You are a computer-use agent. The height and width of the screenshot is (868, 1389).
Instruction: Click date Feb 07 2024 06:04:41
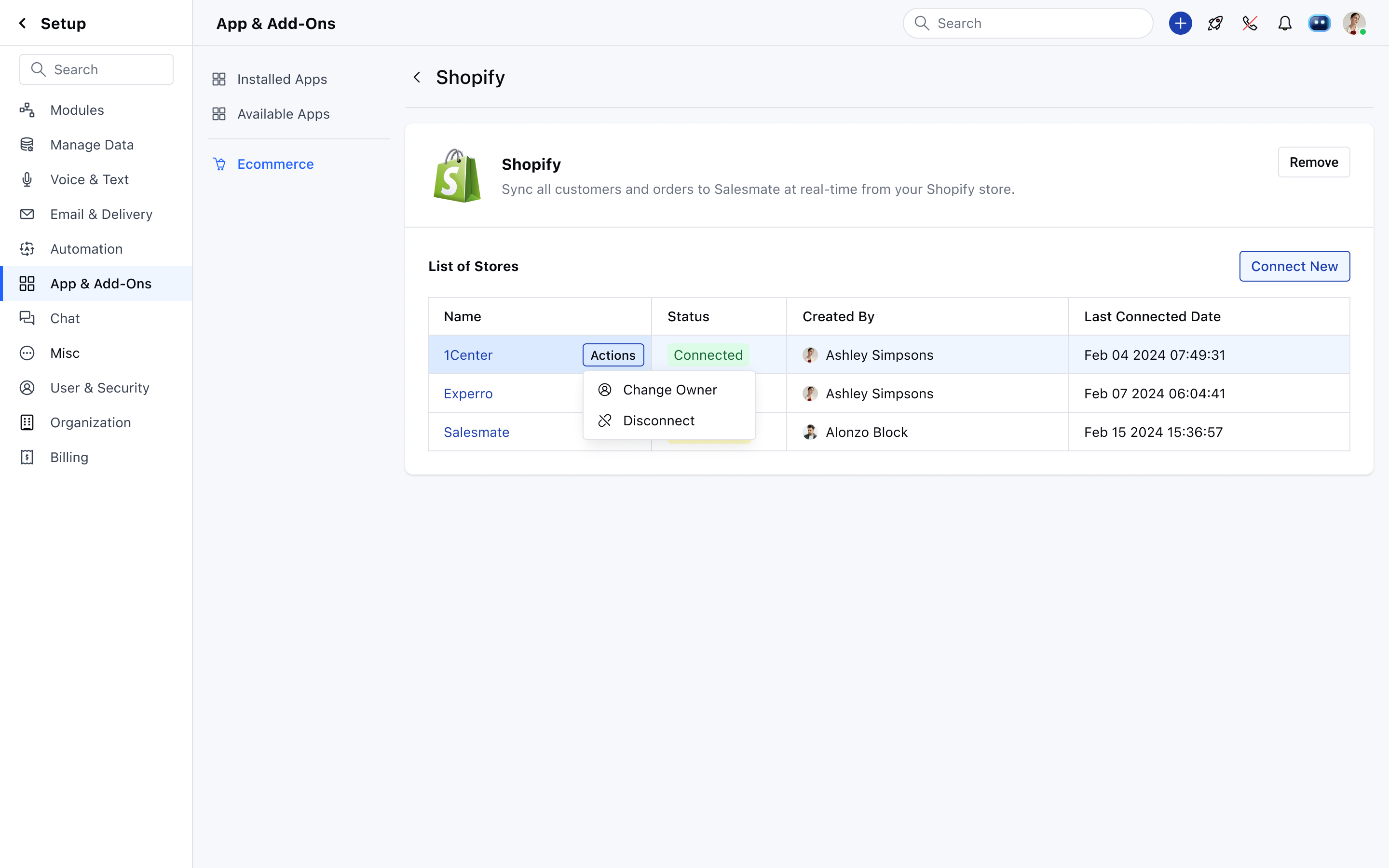click(1154, 393)
